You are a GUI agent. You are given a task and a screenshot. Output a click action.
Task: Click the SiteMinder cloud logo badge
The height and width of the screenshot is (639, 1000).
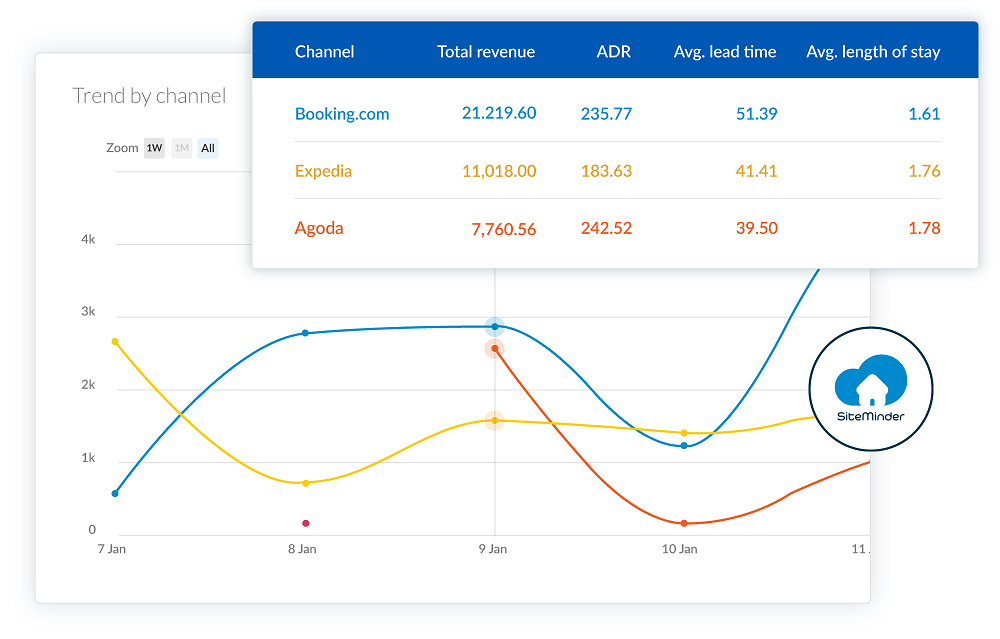871,389
